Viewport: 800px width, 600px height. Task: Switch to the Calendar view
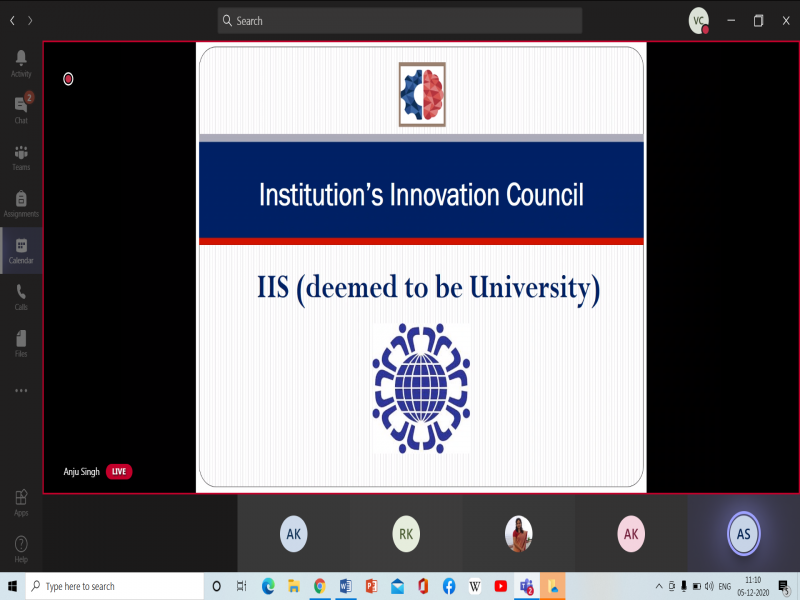click(x=21, y=250)
